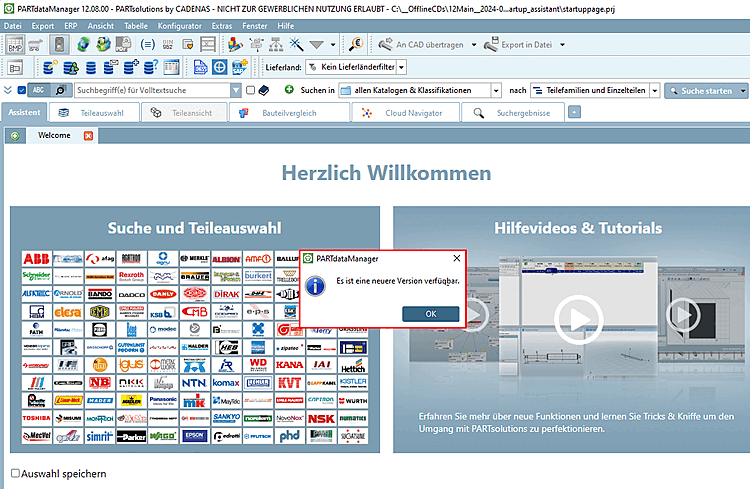Click the colored blocks with pencil icon

point(235,44)
